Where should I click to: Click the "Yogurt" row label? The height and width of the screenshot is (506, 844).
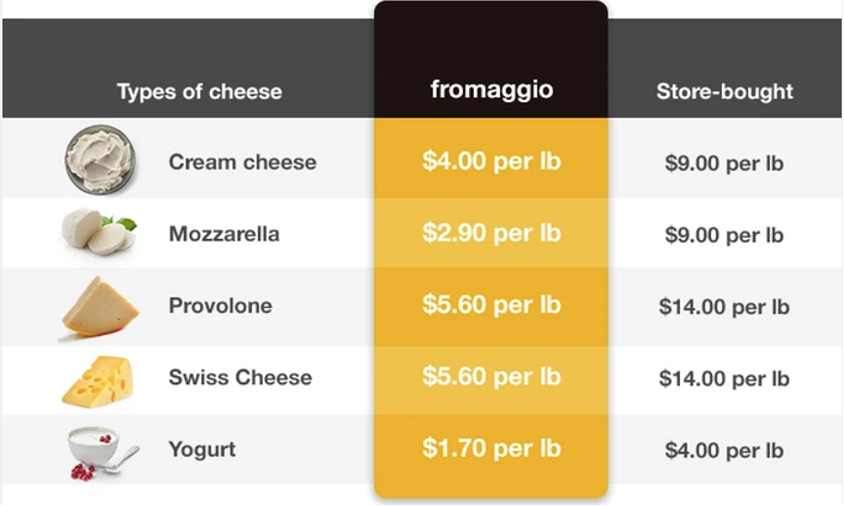[202, 450]
